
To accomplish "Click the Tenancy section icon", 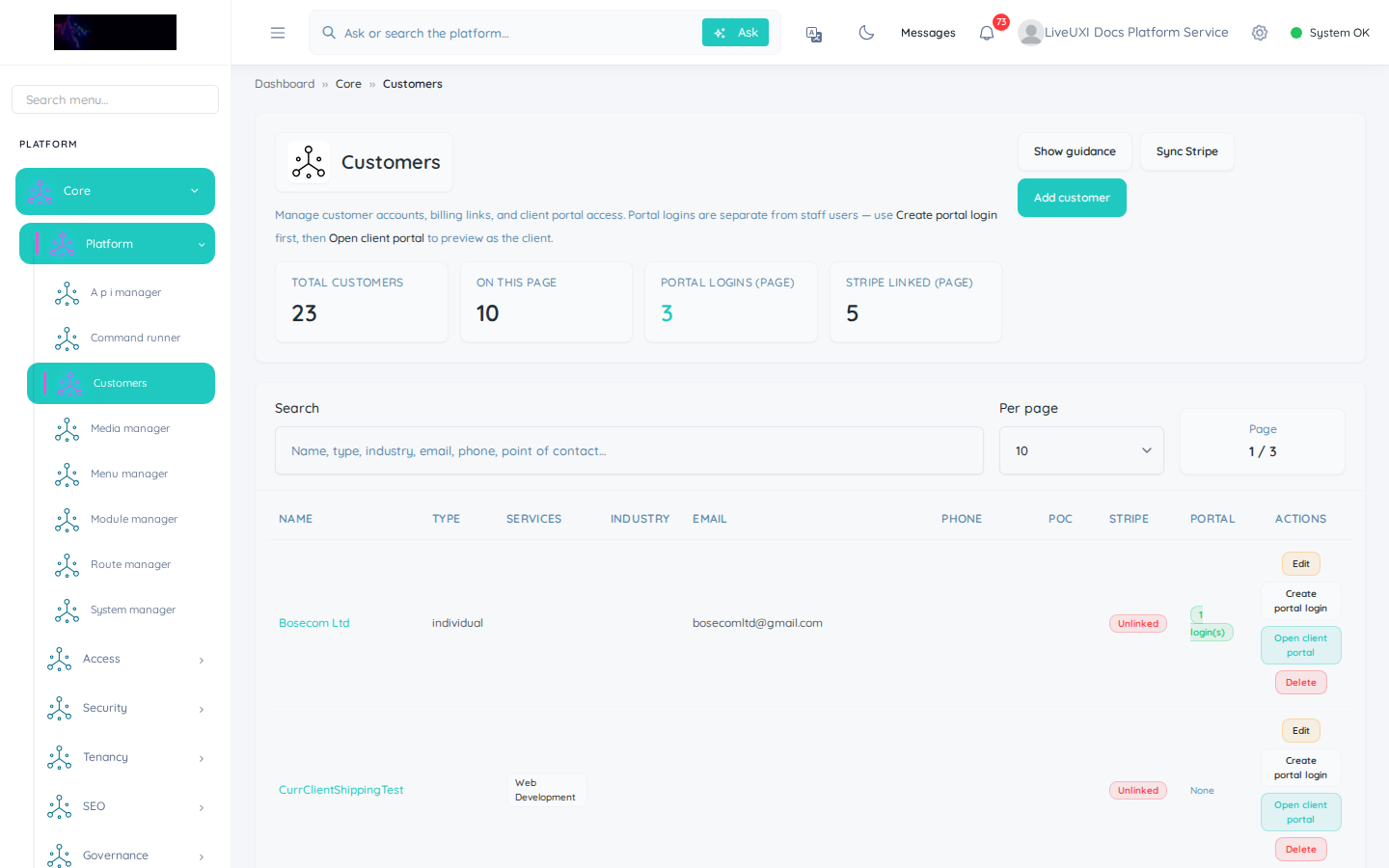I will (60, 758).
